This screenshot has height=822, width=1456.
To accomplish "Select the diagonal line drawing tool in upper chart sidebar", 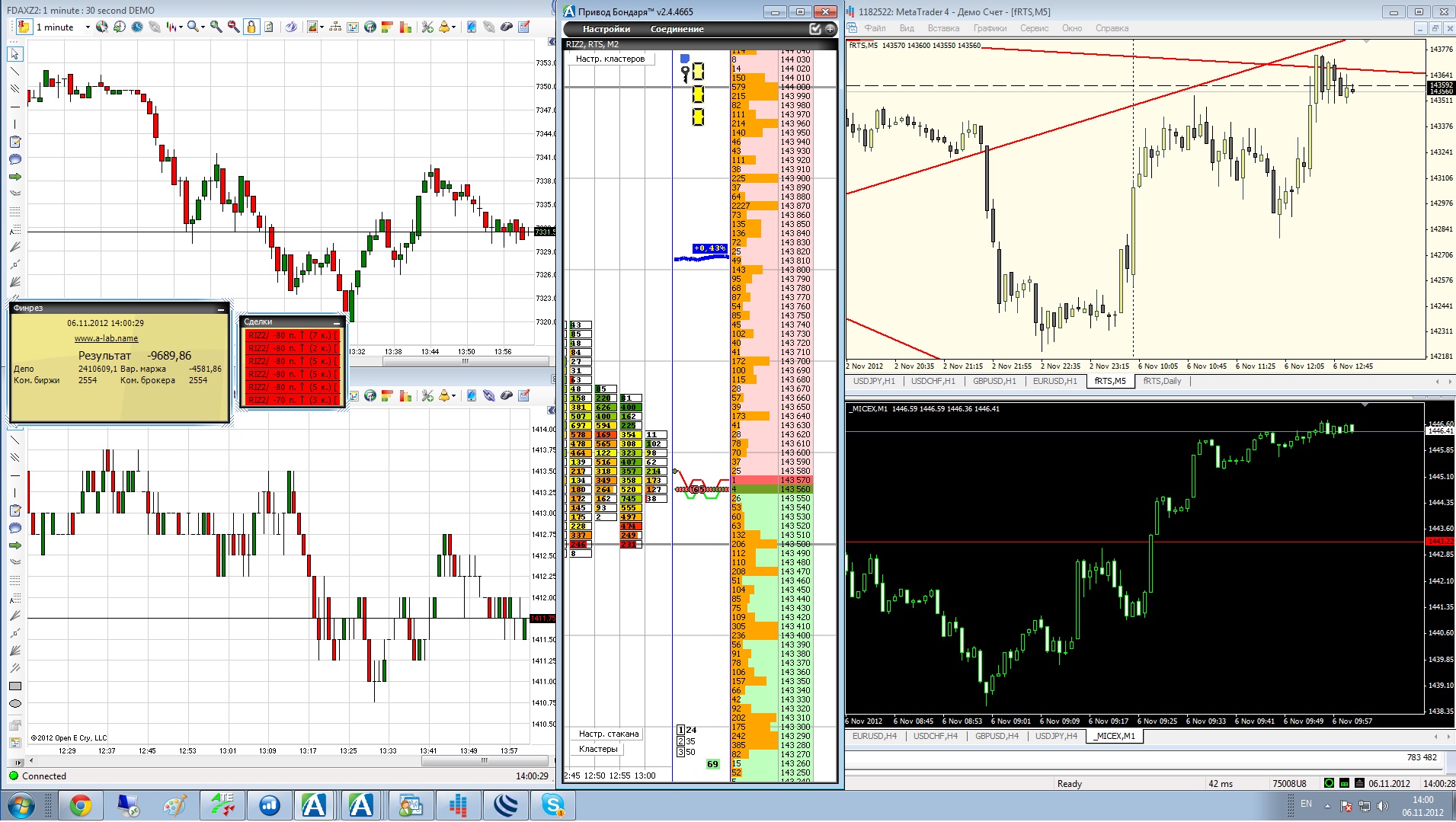I will [15, 72].
